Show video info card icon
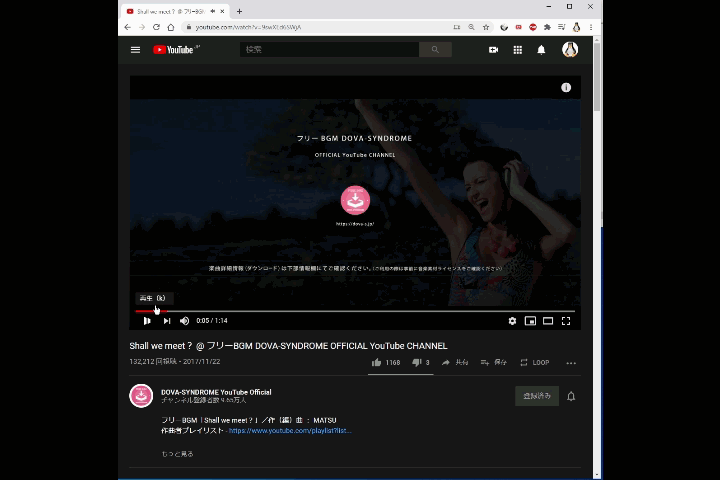The height and width of the screenshot is (480, 720). click(566, 87)
